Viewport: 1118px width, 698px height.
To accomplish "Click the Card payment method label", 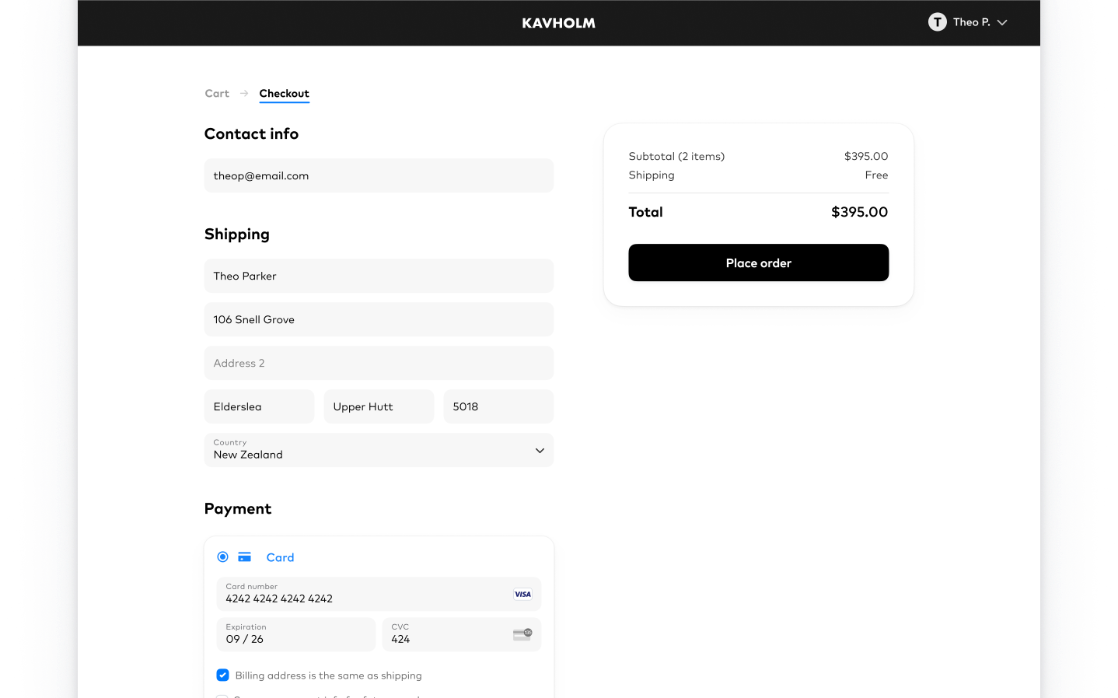I will click(x=280, y=557).
